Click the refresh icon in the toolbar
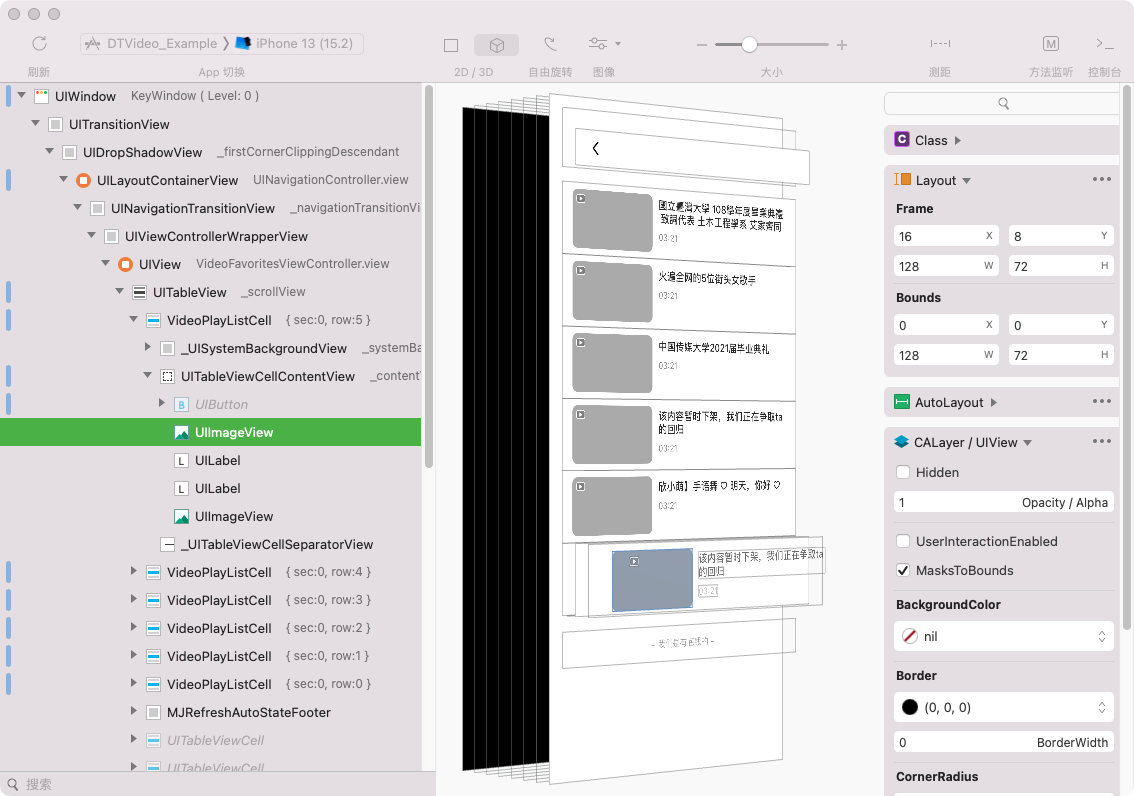 click(40, 43)
